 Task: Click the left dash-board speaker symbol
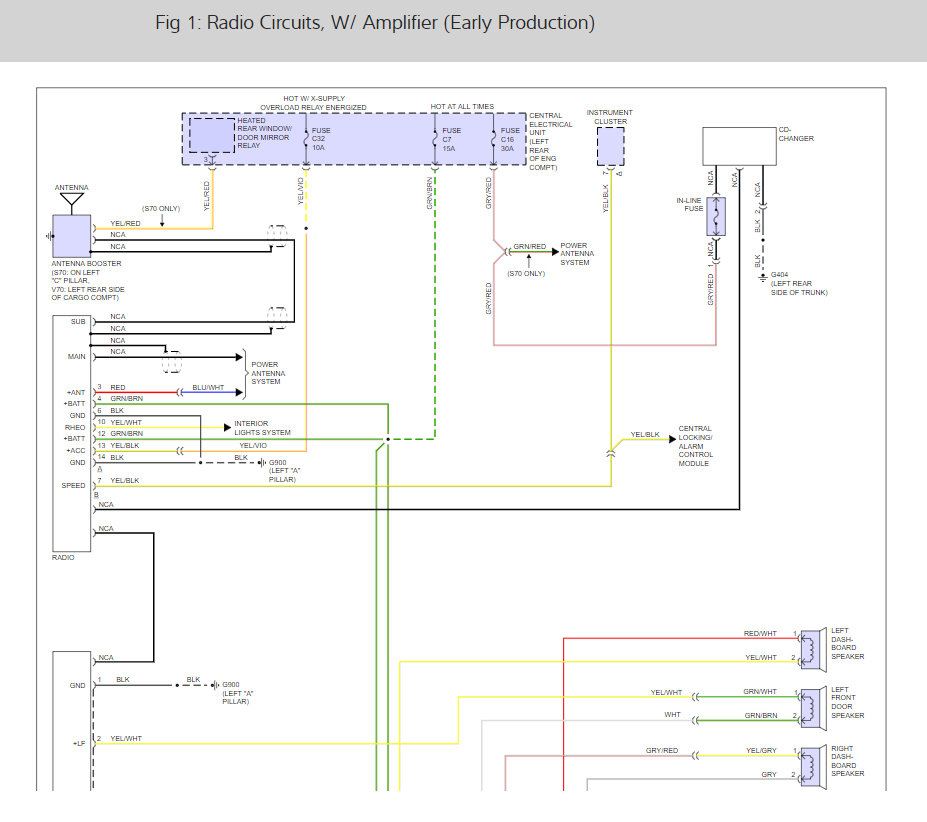pos(812,650)
